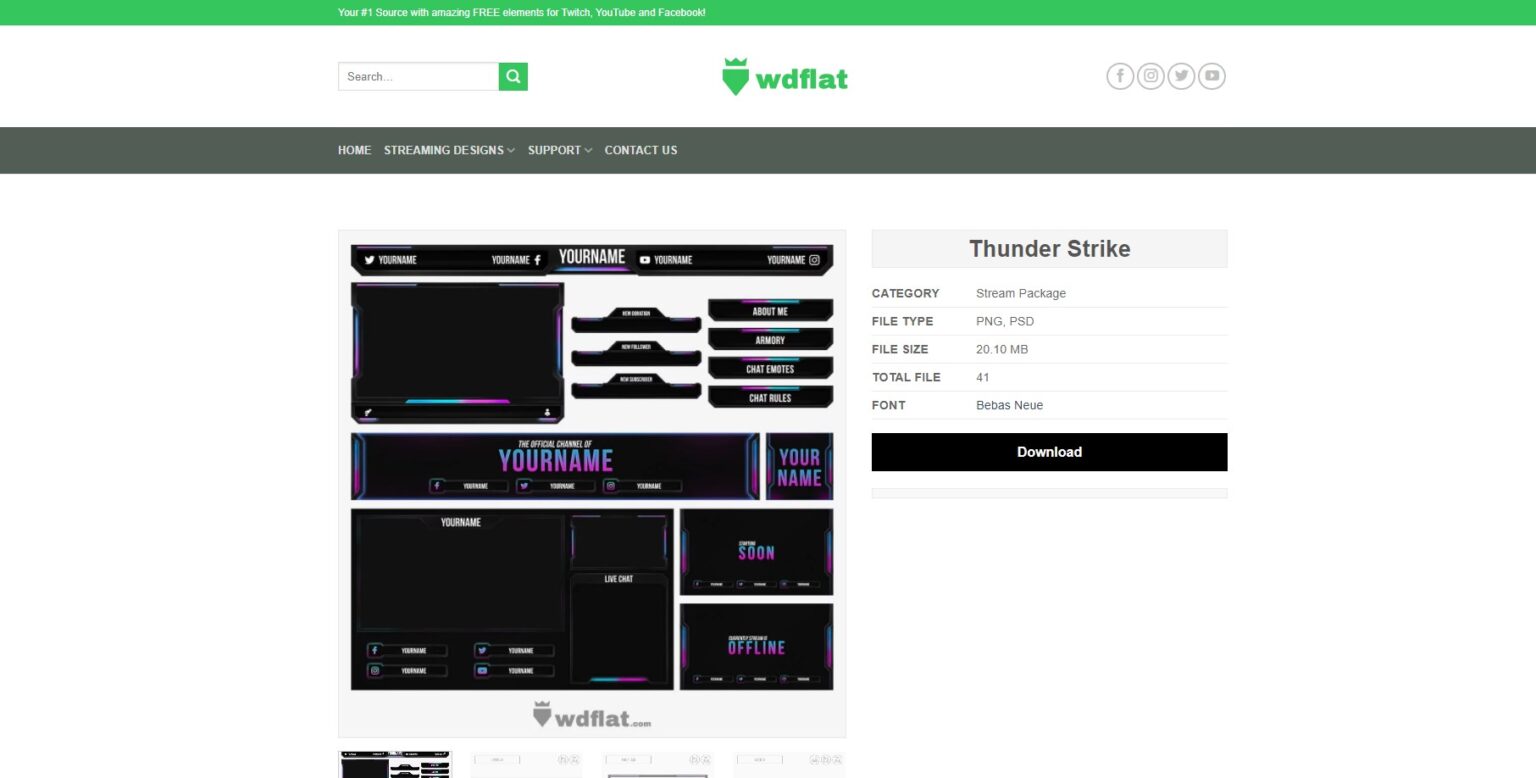1536x778 pixels.
Task: Click the Bebas Neue font value
Action: pyautogui.click(x=1009, y=406)
